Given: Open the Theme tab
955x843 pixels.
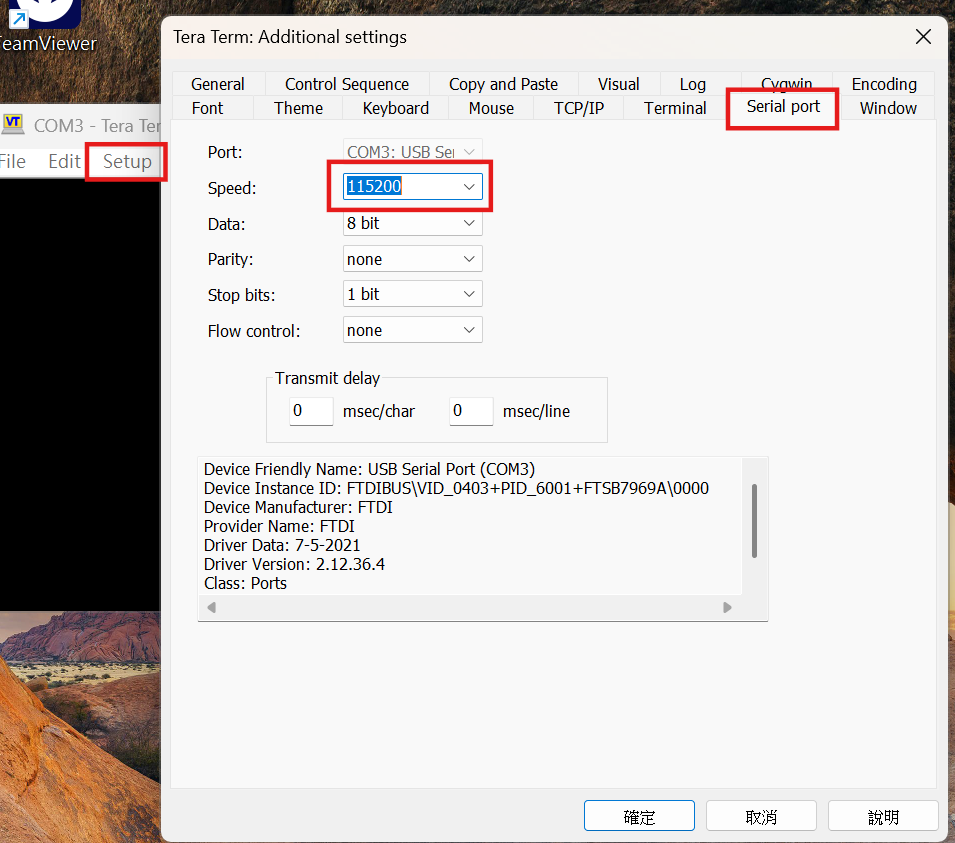Looking at the screenshot, I should tap(298, 108).
